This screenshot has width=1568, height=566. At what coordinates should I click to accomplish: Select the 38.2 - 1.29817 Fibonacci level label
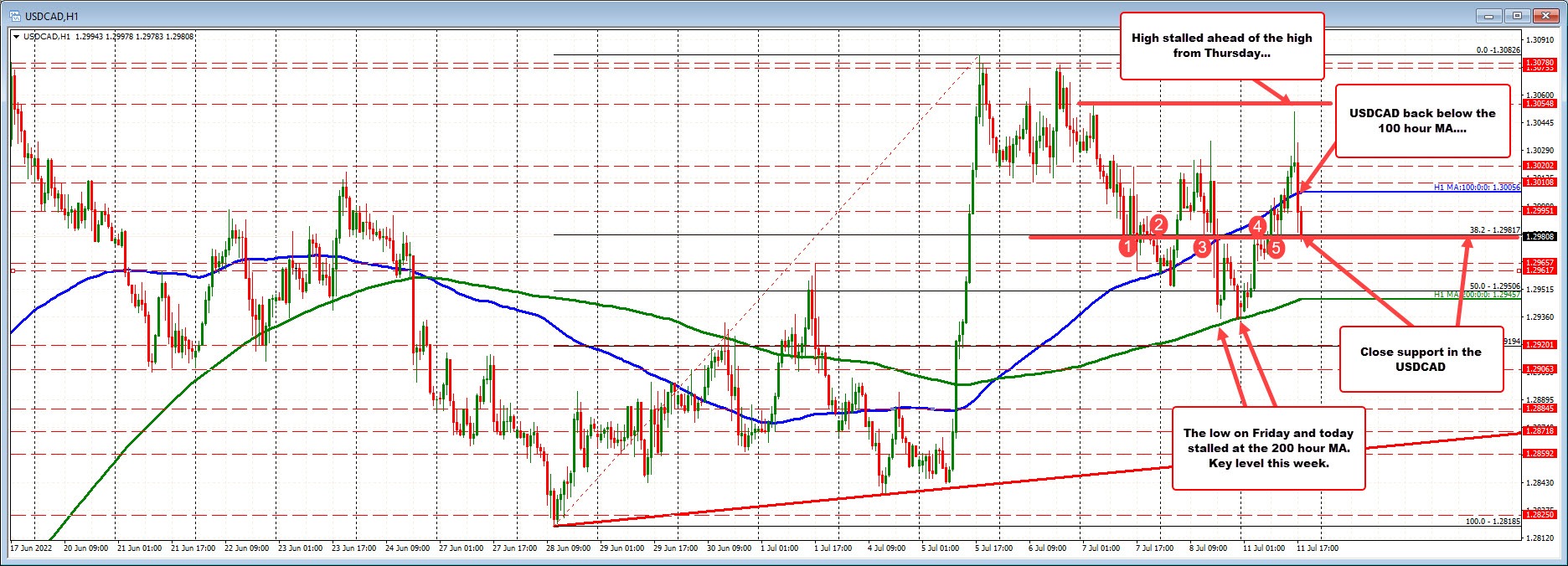(x=1494, y=230)
